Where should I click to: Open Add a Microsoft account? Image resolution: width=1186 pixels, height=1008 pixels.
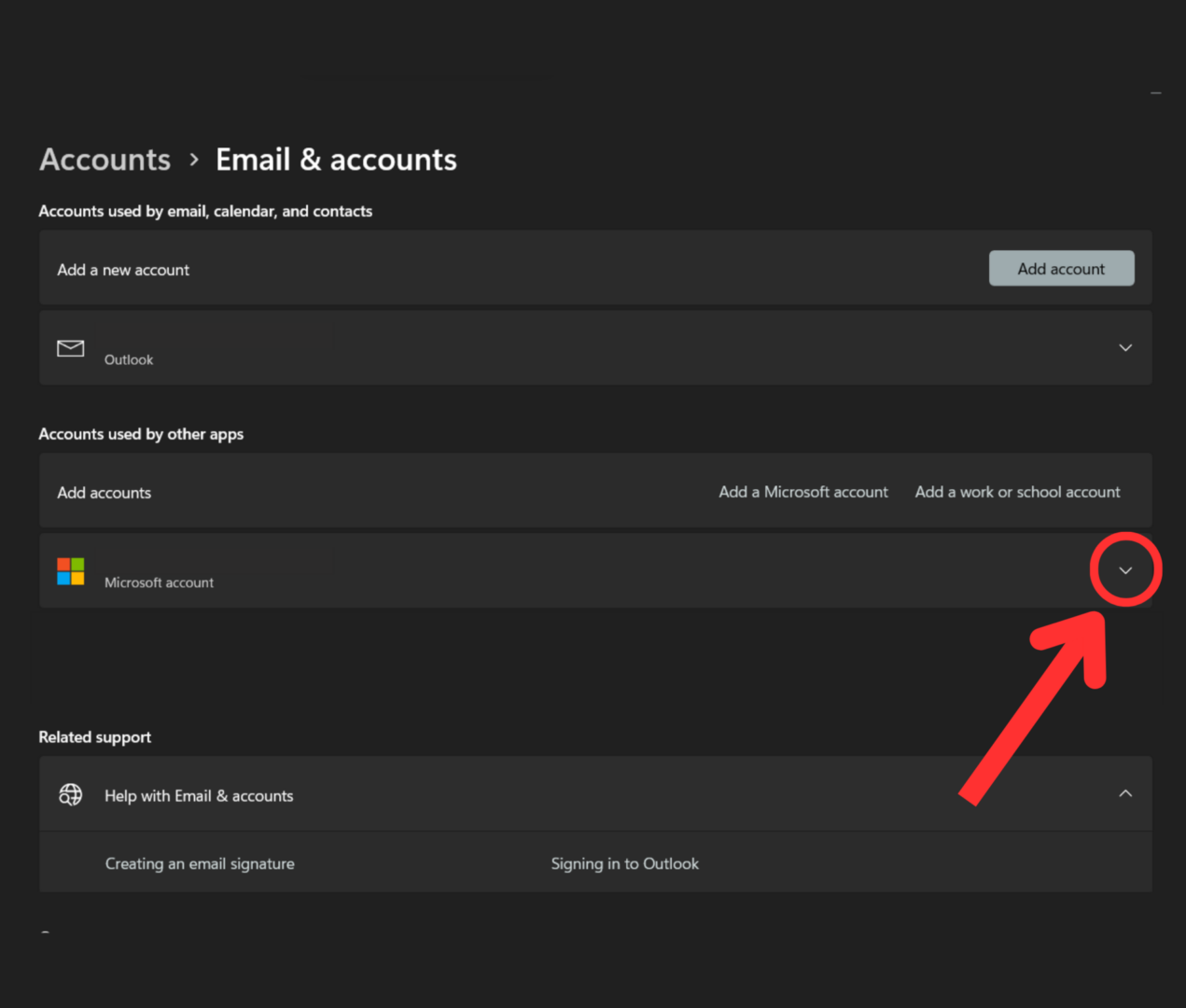[802, 492]
